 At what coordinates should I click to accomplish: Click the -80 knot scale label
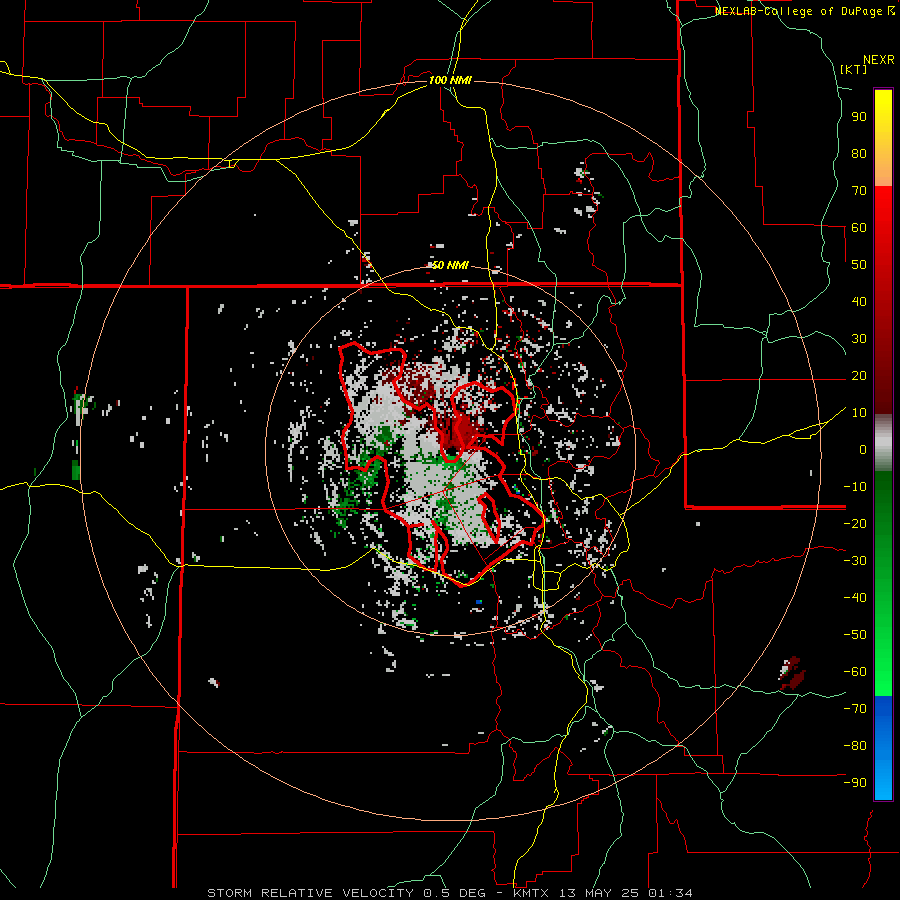(x=855, y=746)
